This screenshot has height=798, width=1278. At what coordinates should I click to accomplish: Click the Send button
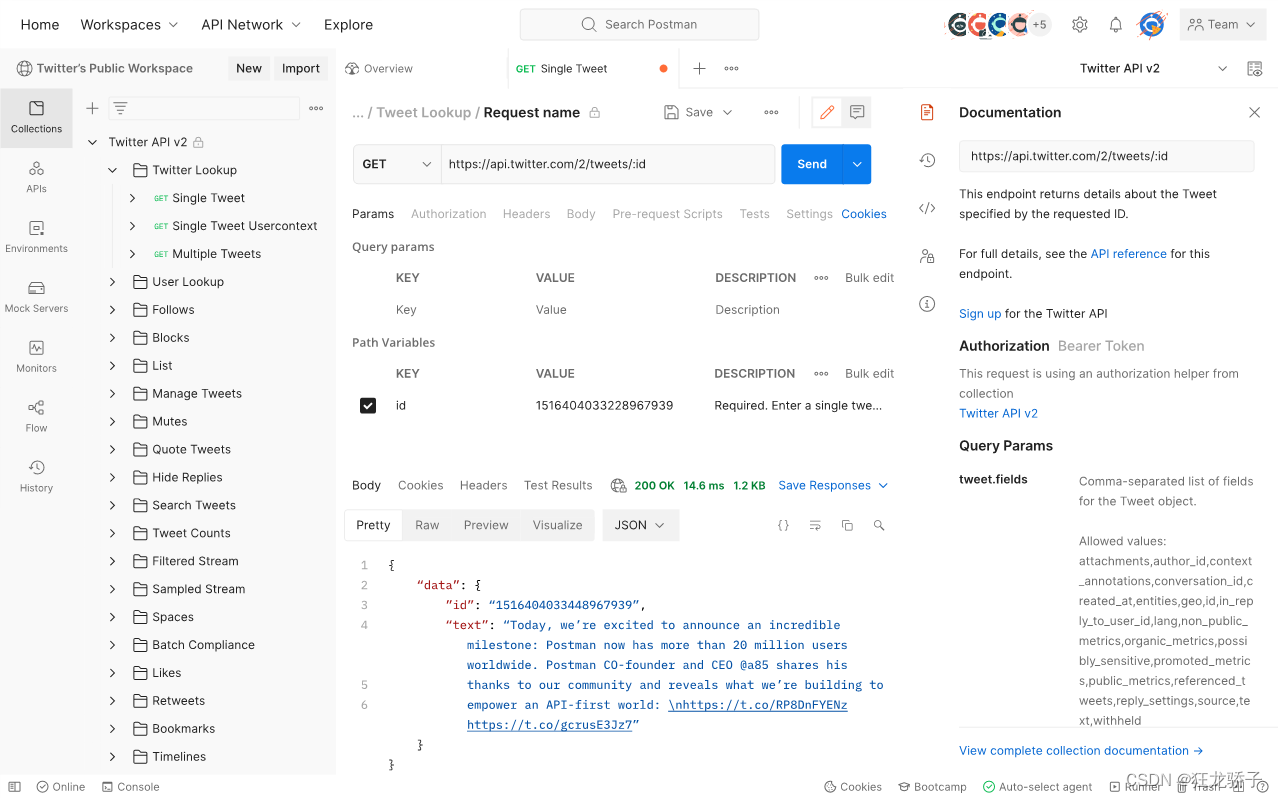(812, 164)
